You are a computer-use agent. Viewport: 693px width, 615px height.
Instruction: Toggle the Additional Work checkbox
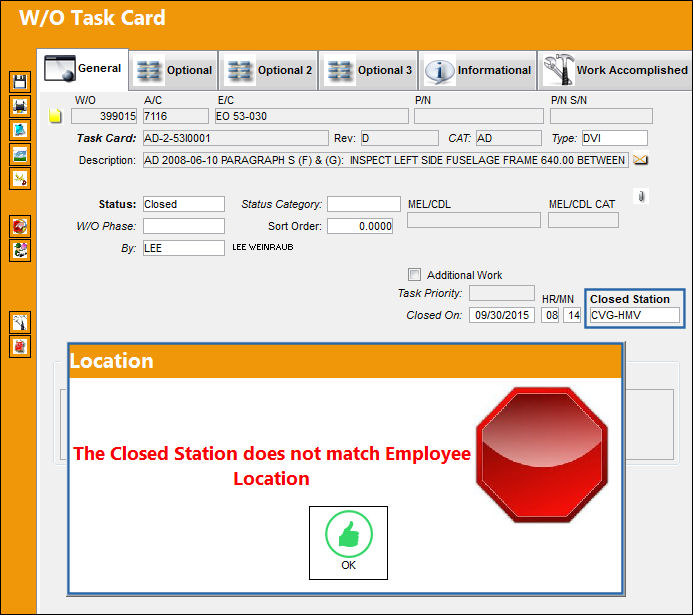point(414,274)
